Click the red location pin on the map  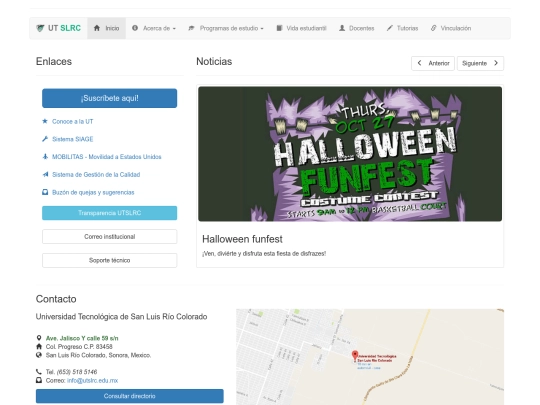click(355, 355)
